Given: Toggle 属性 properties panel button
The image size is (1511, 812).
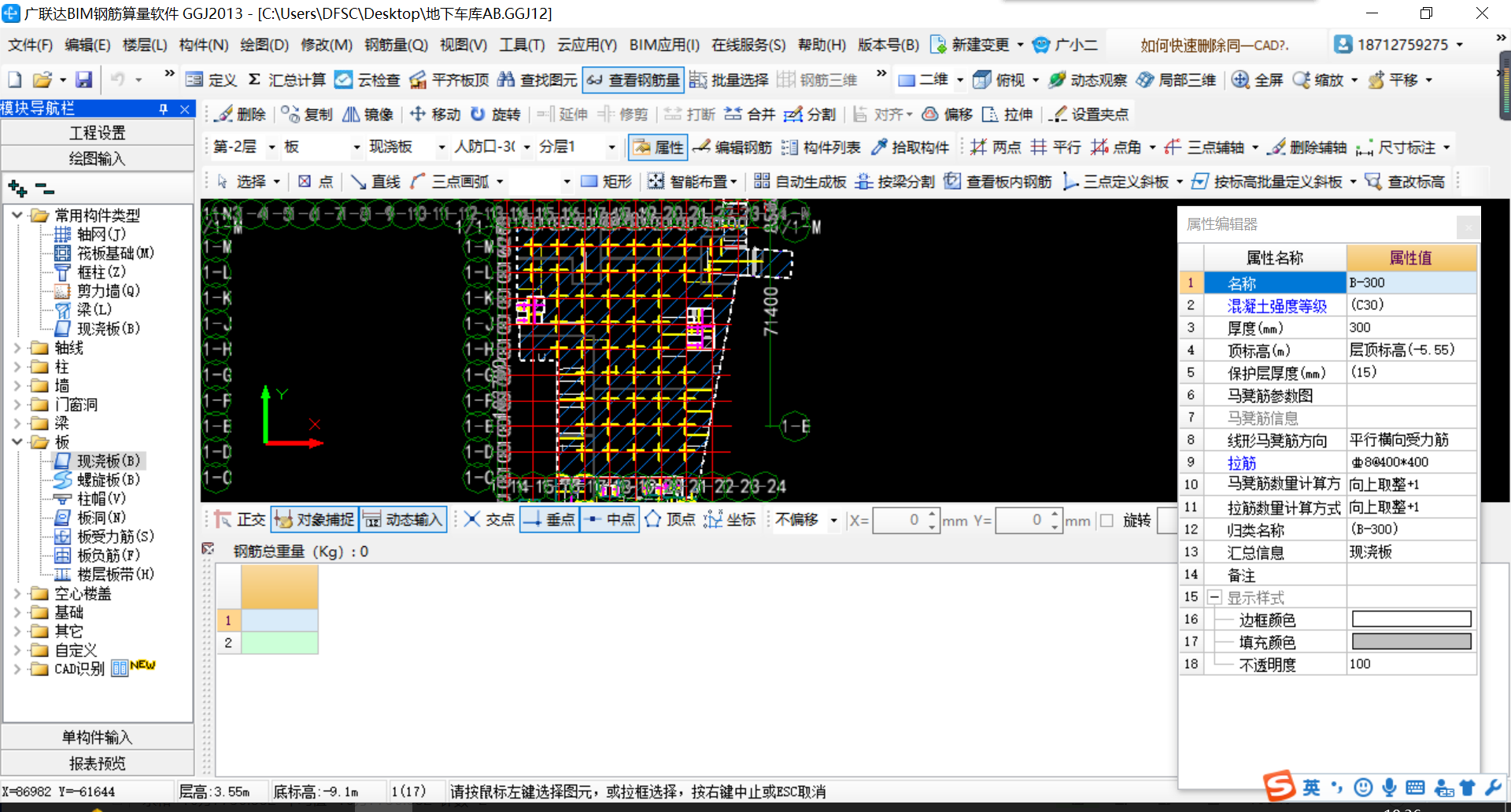Looking at the screenshot, I should point(658,147).
